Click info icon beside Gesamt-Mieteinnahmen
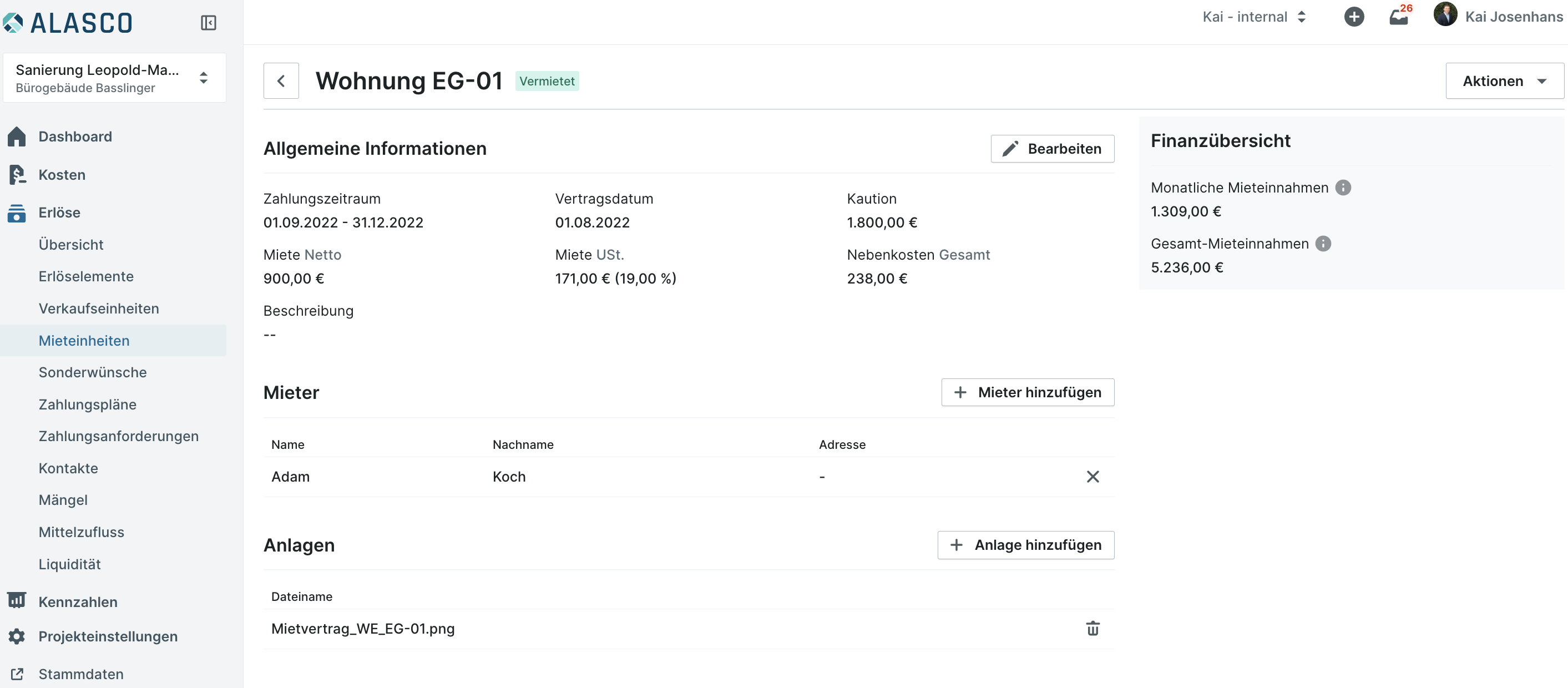Image resolution: width=1568 pixels, height=688 pixels. (x=1323, y=244)
